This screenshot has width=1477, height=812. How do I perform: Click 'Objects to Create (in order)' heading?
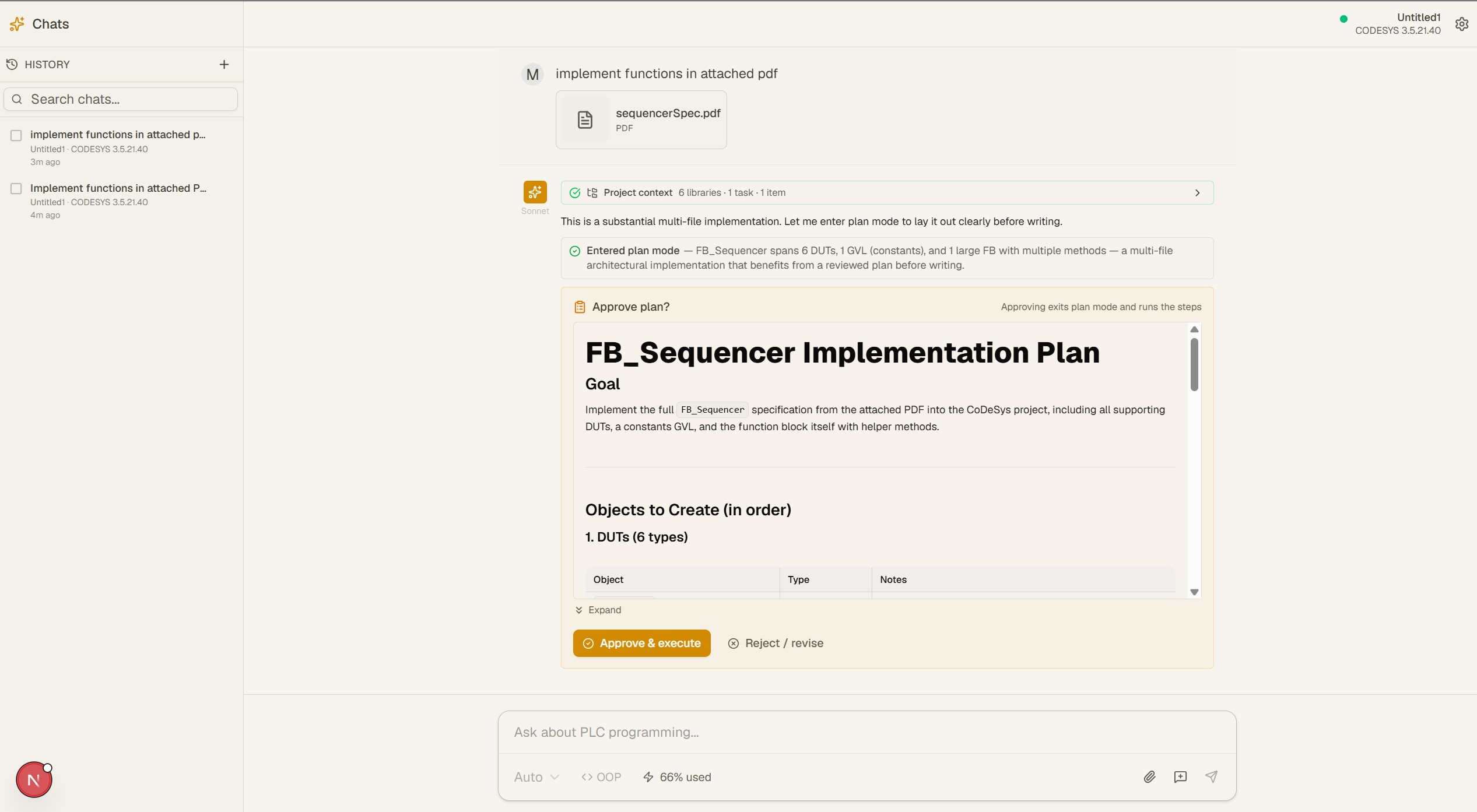click(x=688, y=509)
